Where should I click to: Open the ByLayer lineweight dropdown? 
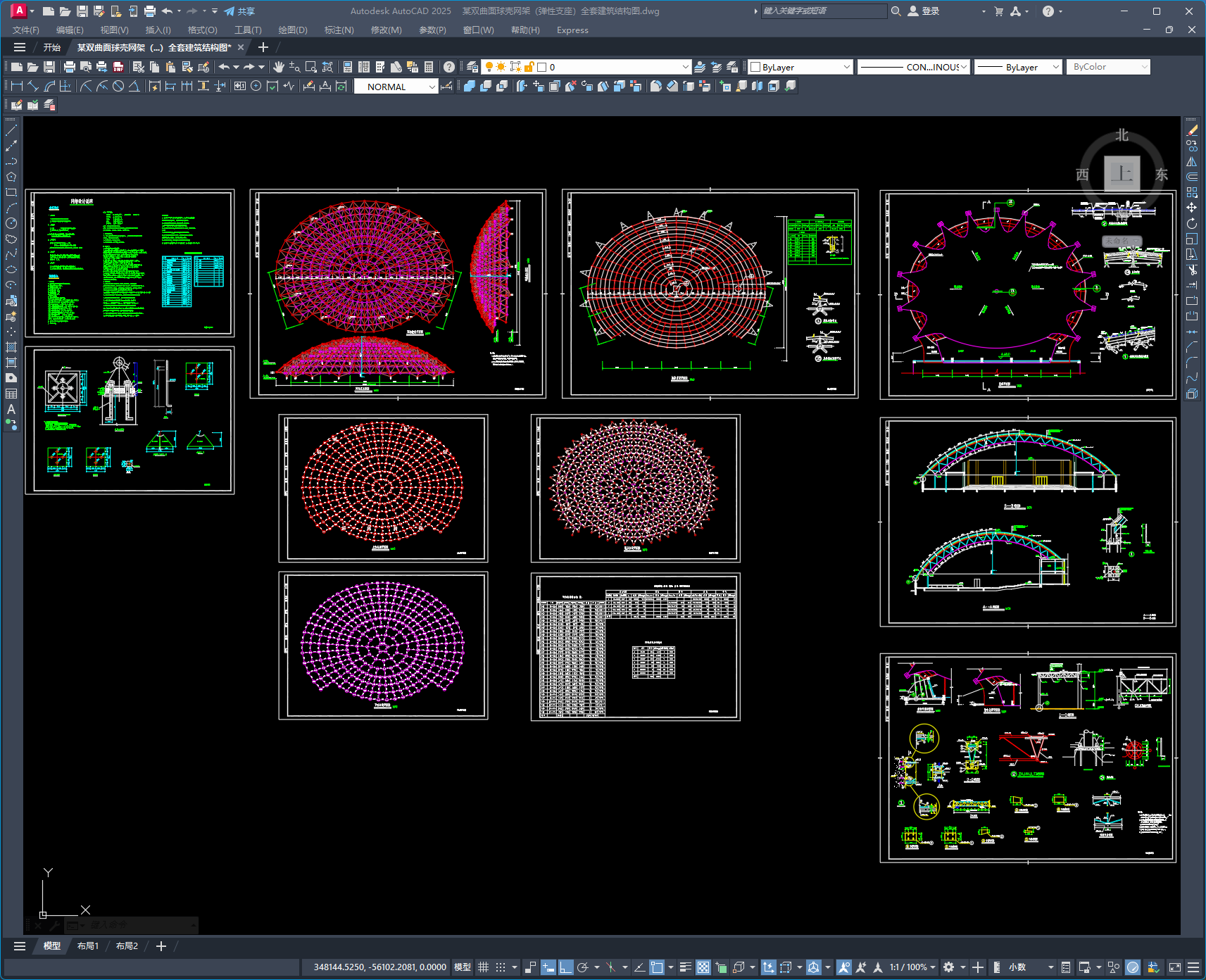click(1018, 67)
